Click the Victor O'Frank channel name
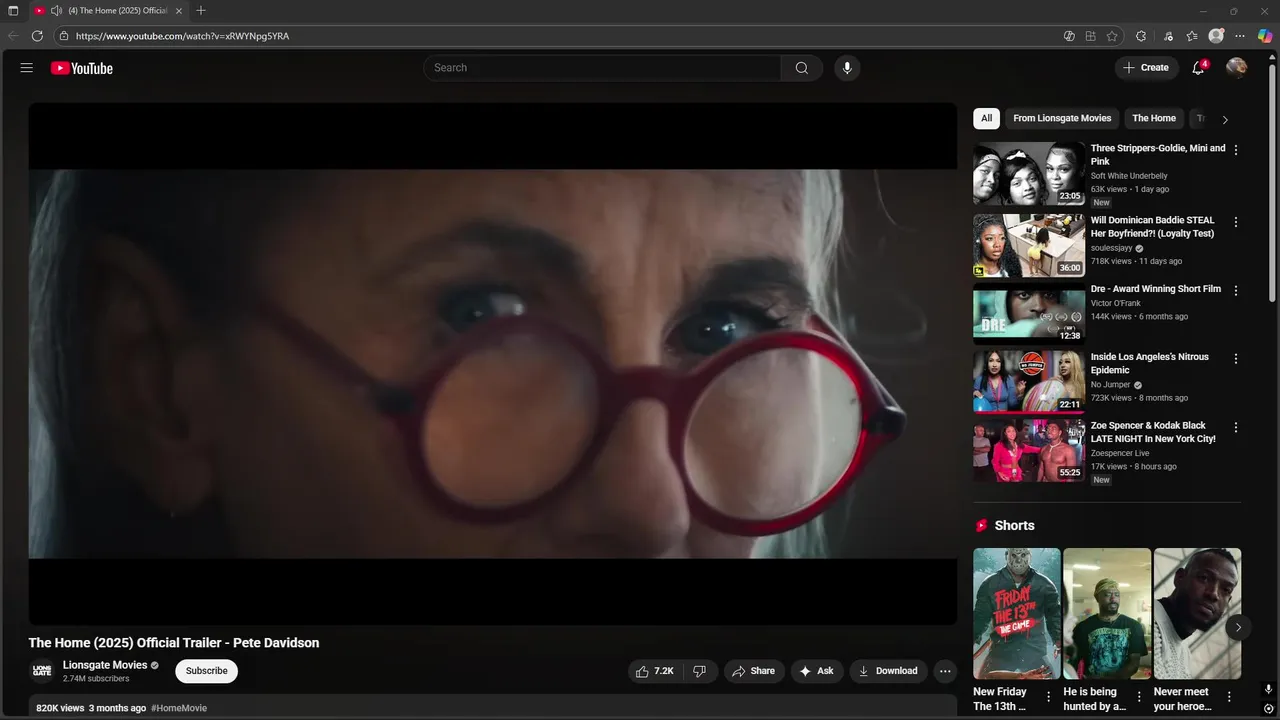The height and width of the screenshot is (720, 1280). 1116,303
